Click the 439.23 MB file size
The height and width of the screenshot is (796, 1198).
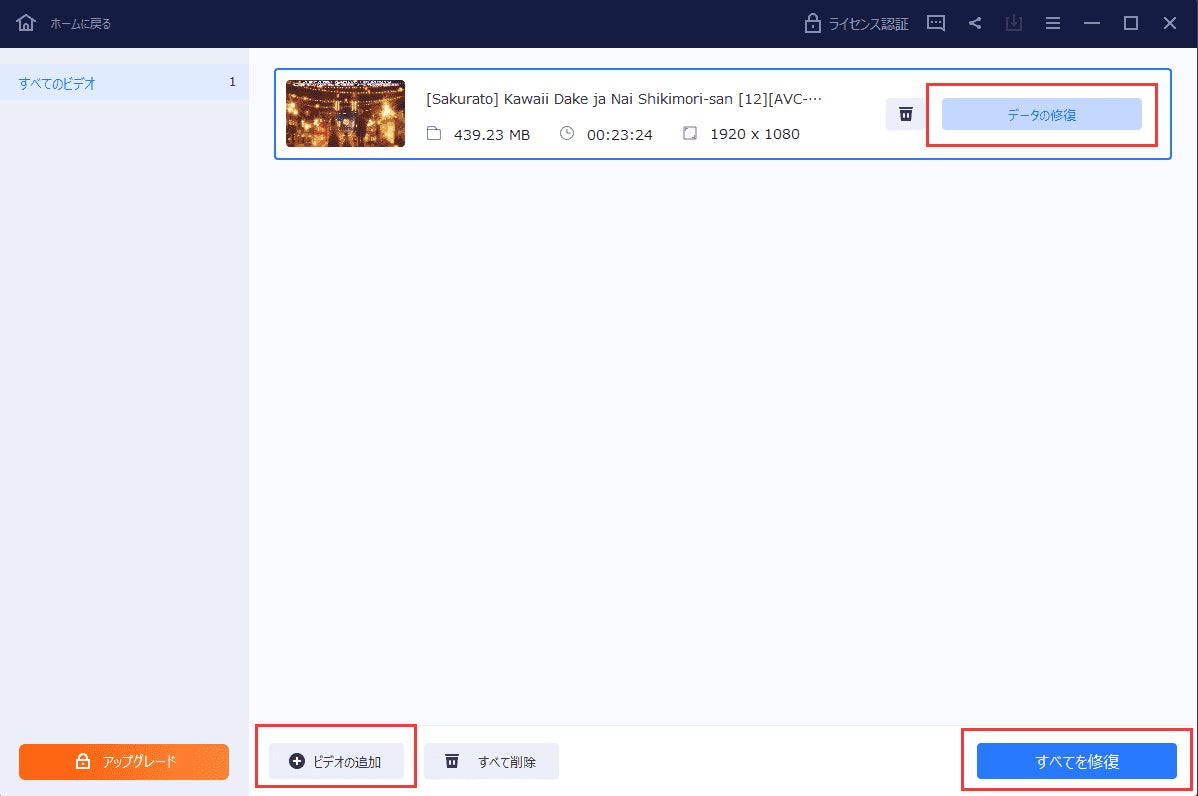coord(492,134)
